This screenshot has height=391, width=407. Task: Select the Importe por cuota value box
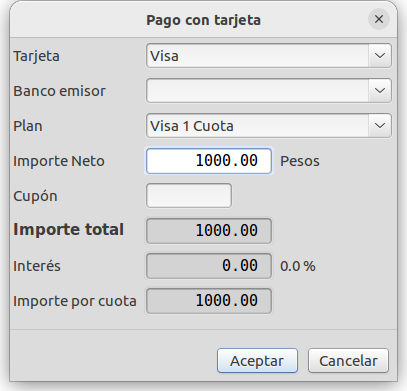click(209, 301)
